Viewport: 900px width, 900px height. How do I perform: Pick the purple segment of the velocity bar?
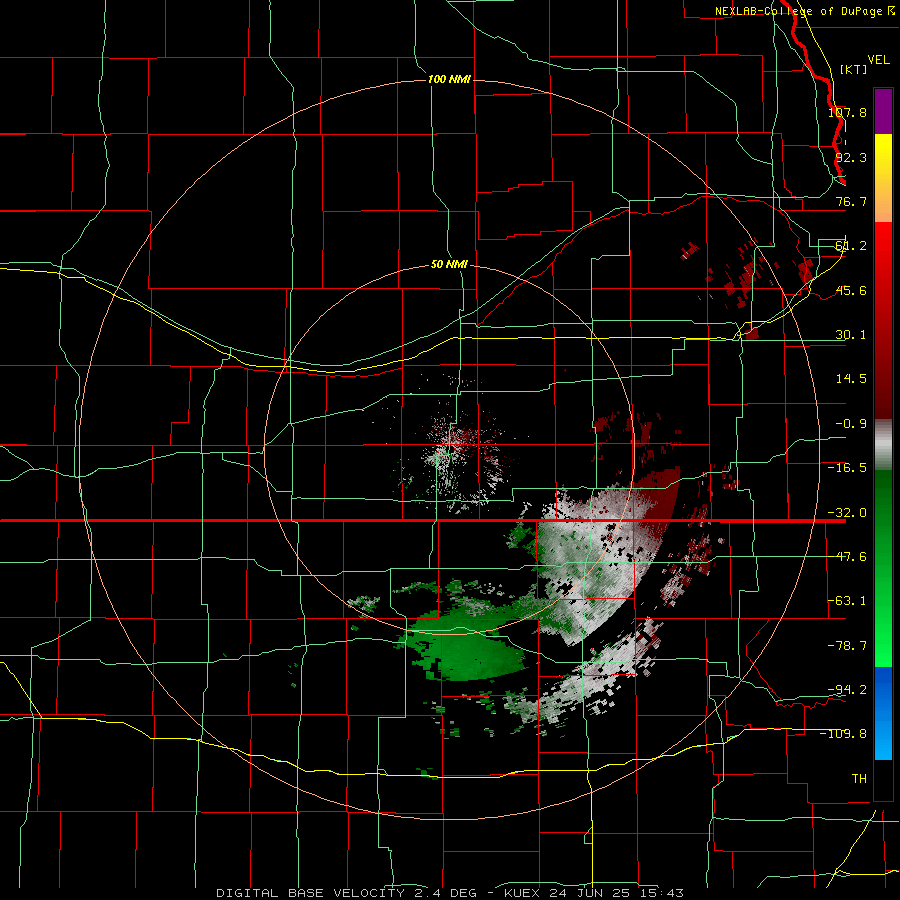883,111
